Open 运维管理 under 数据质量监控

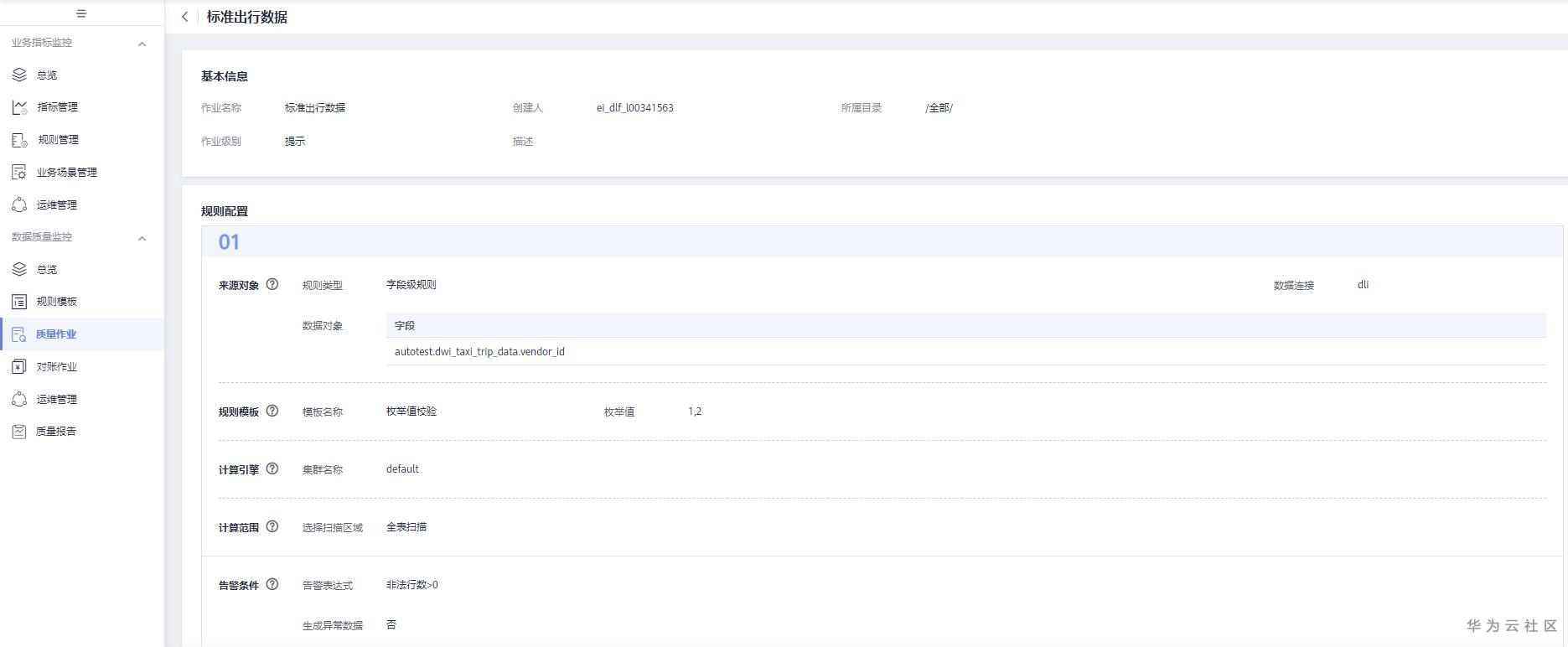click(57, 400)
